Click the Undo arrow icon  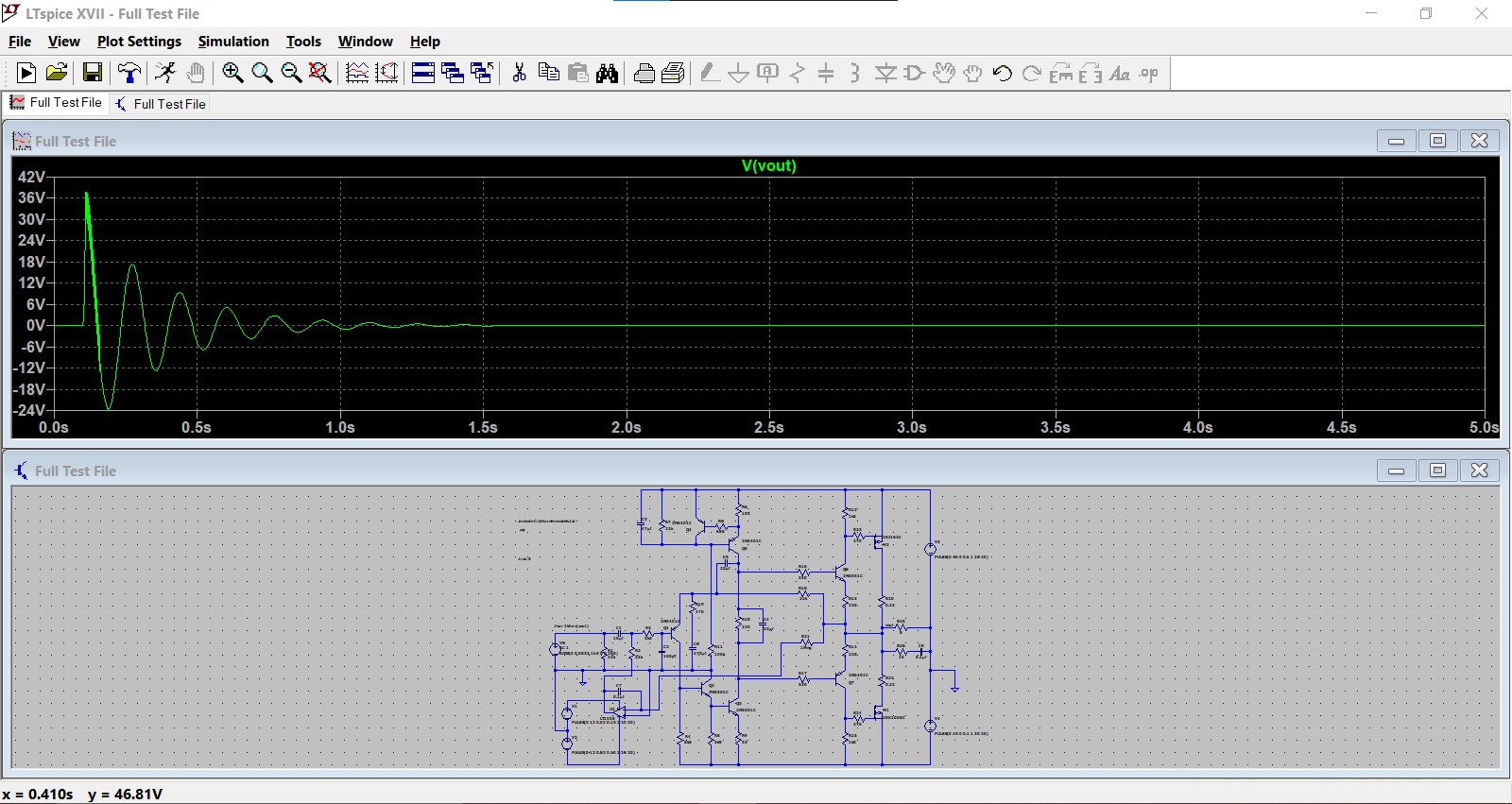[1003, 73]
